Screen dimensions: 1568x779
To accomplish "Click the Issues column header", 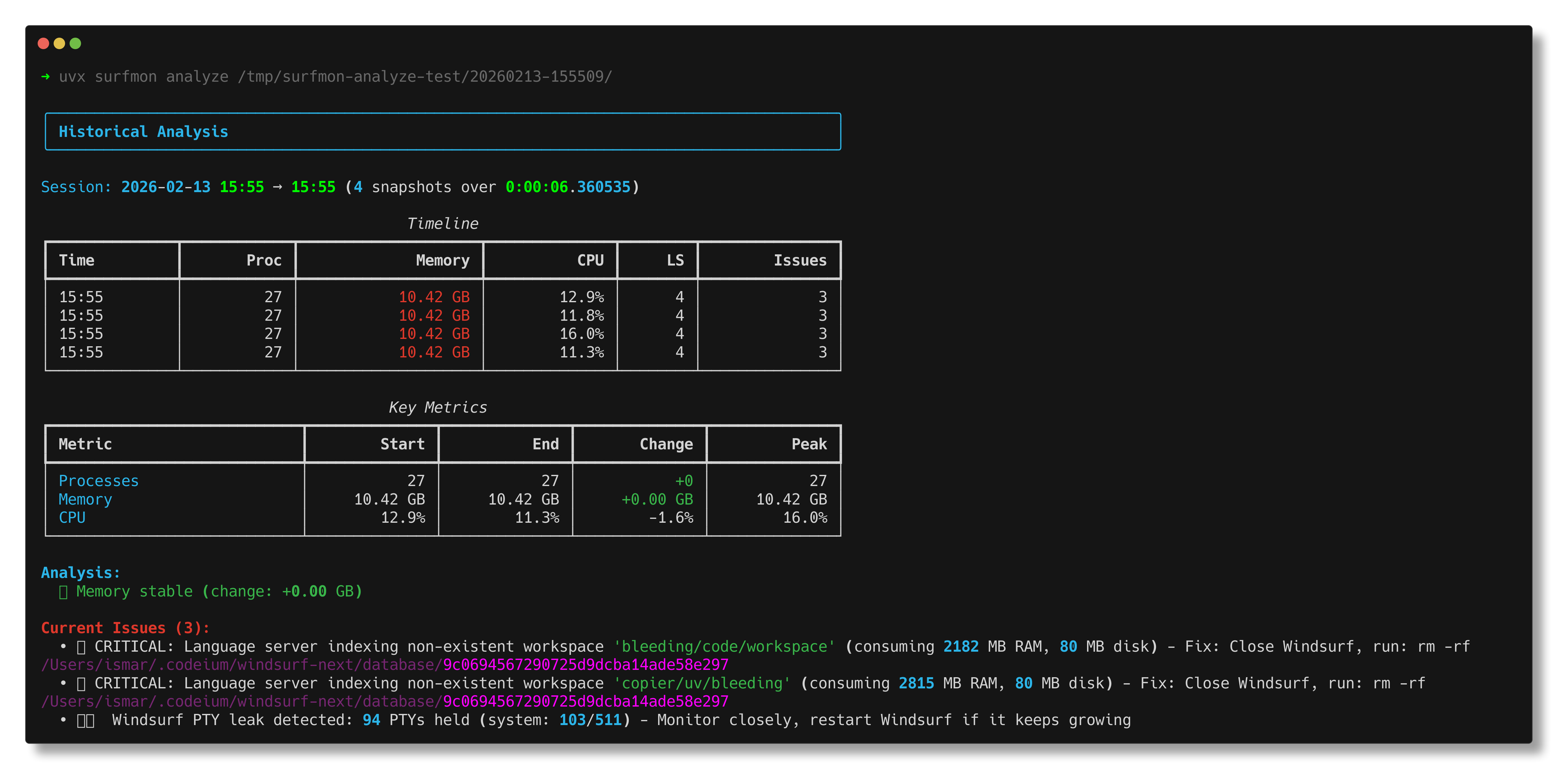I will pos(799,260).
